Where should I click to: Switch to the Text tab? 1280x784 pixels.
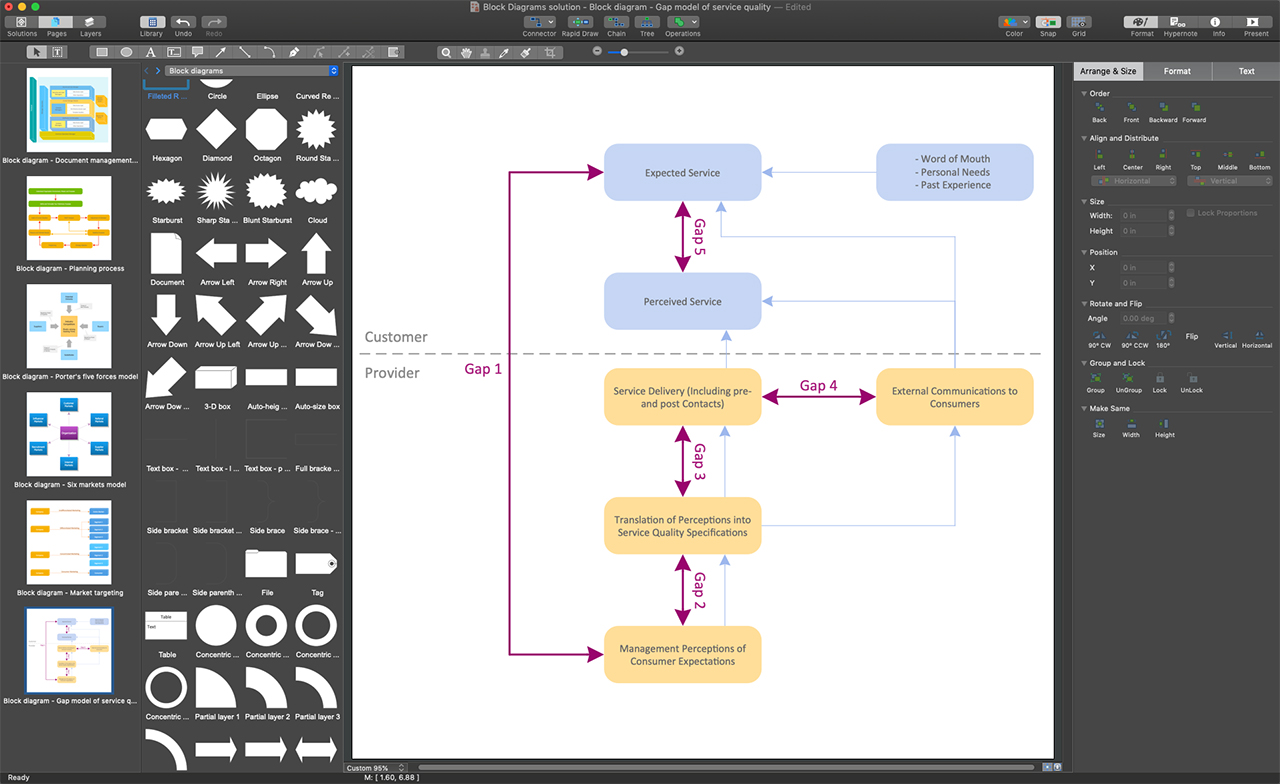1246,71
